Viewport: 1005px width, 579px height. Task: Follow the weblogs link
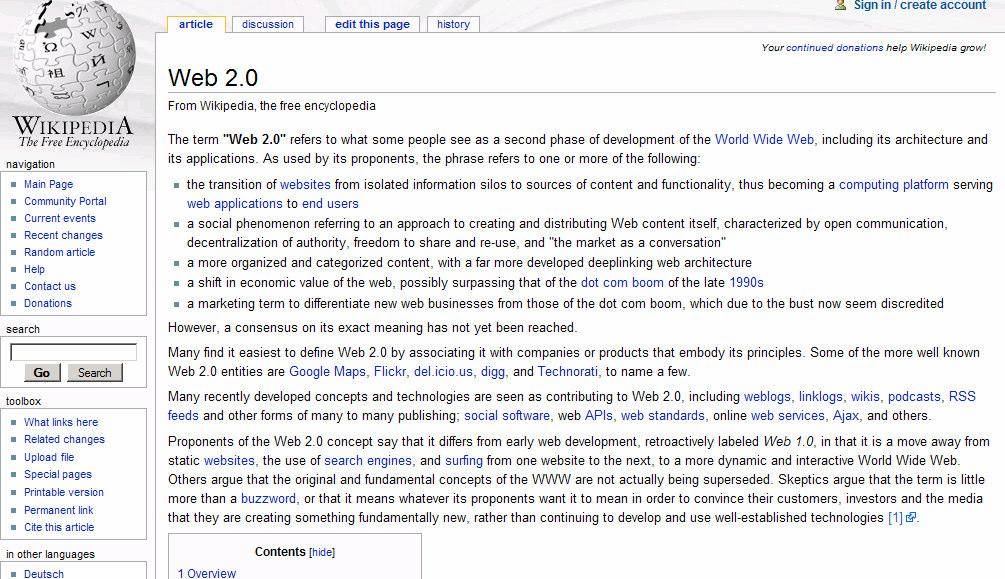pos(767,397)
